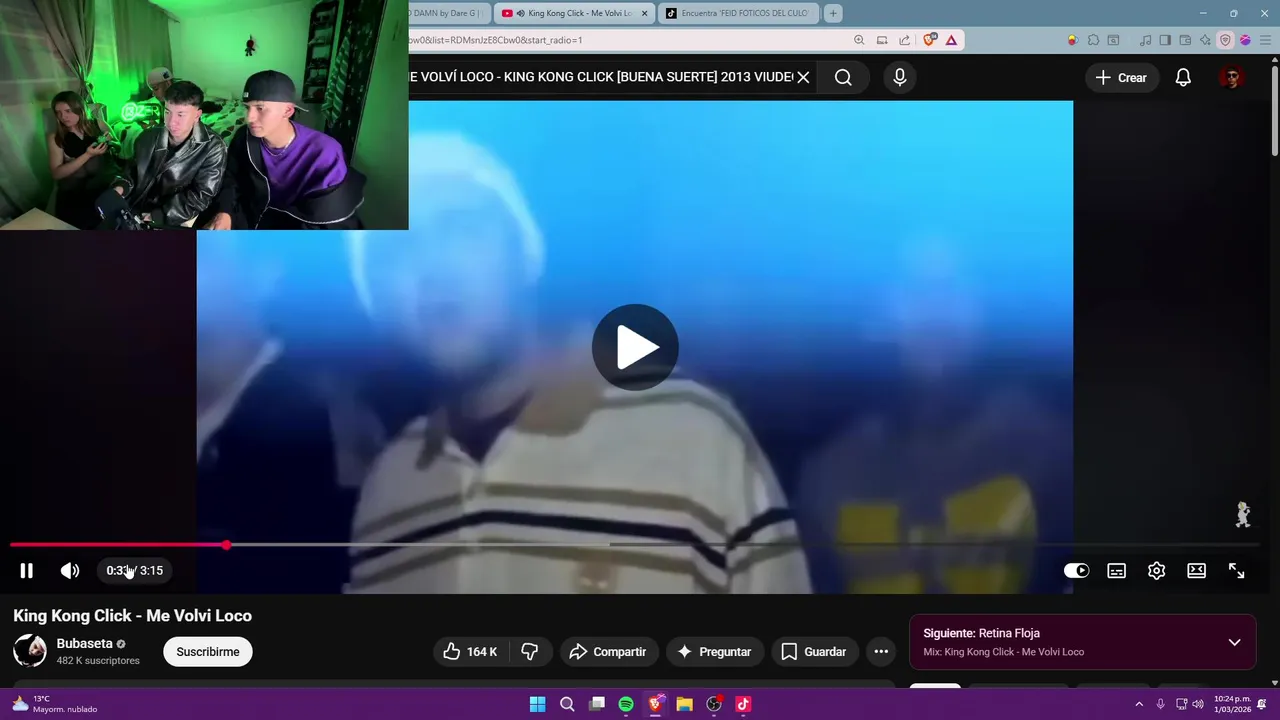The height and width of the screenshot is (720, 1280).
Task: Click the large play button overlay
Action: point(635,347)
